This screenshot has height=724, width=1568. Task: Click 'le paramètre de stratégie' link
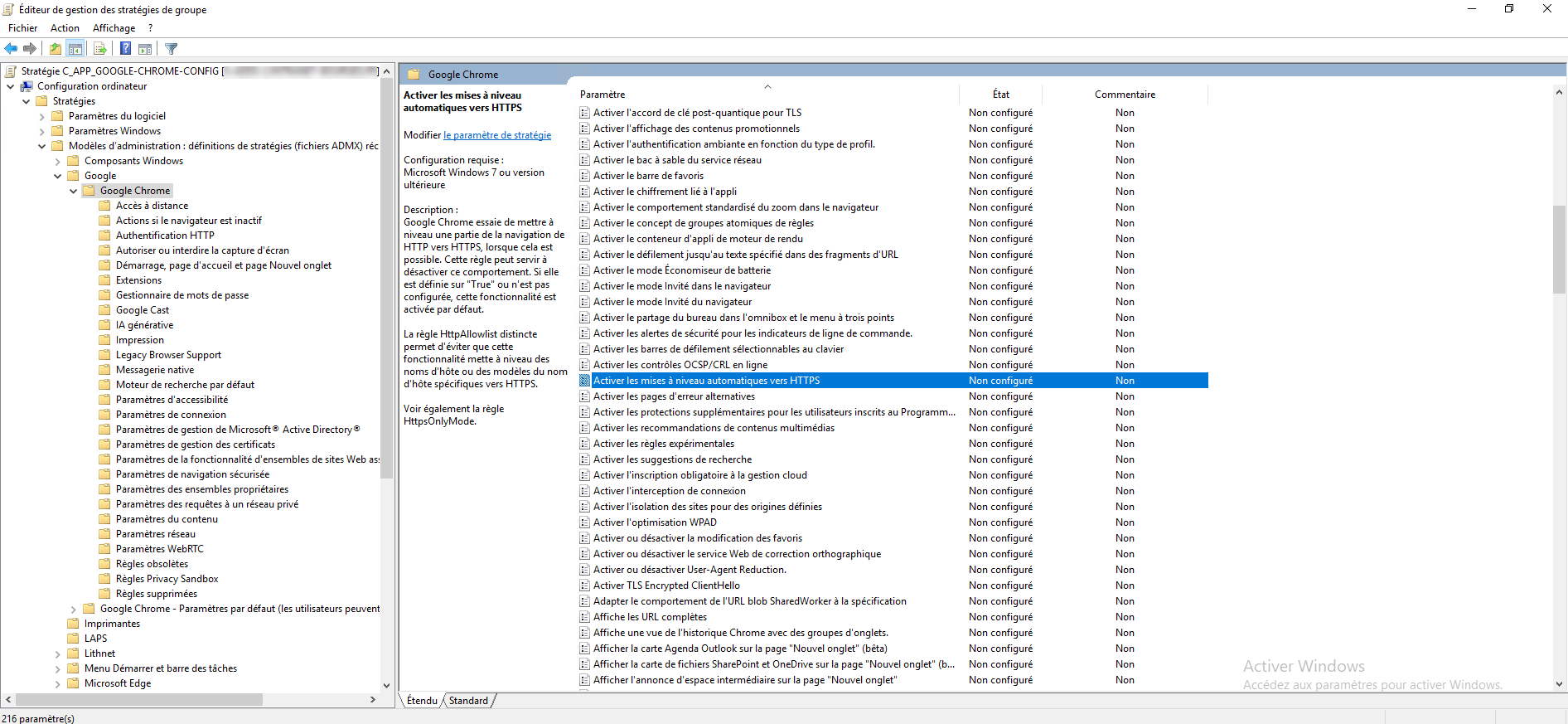click(496, 135)
